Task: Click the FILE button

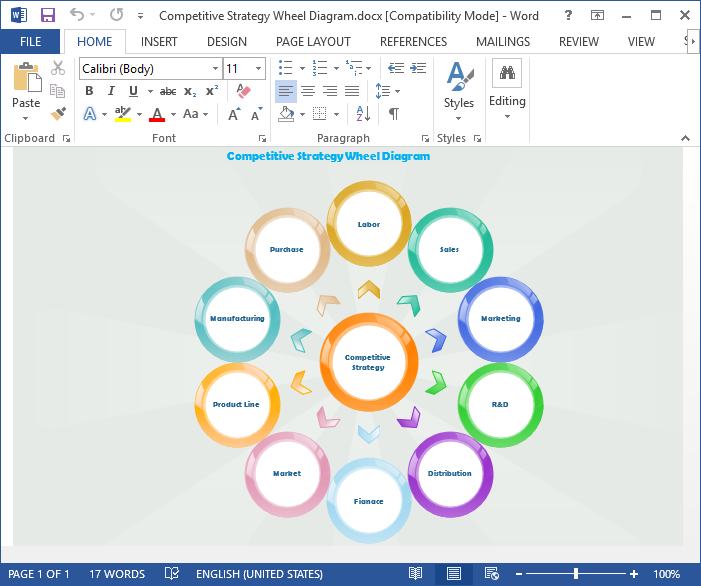Action: [x=30, y=42]
